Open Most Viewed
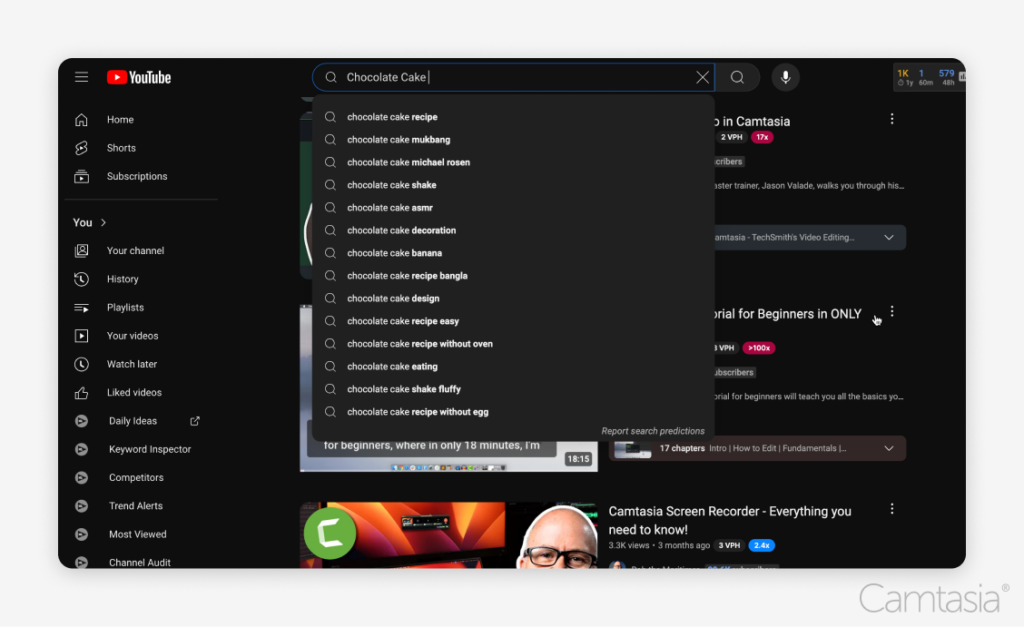The width and height of the screenshot is (1024, 627). 137,534
